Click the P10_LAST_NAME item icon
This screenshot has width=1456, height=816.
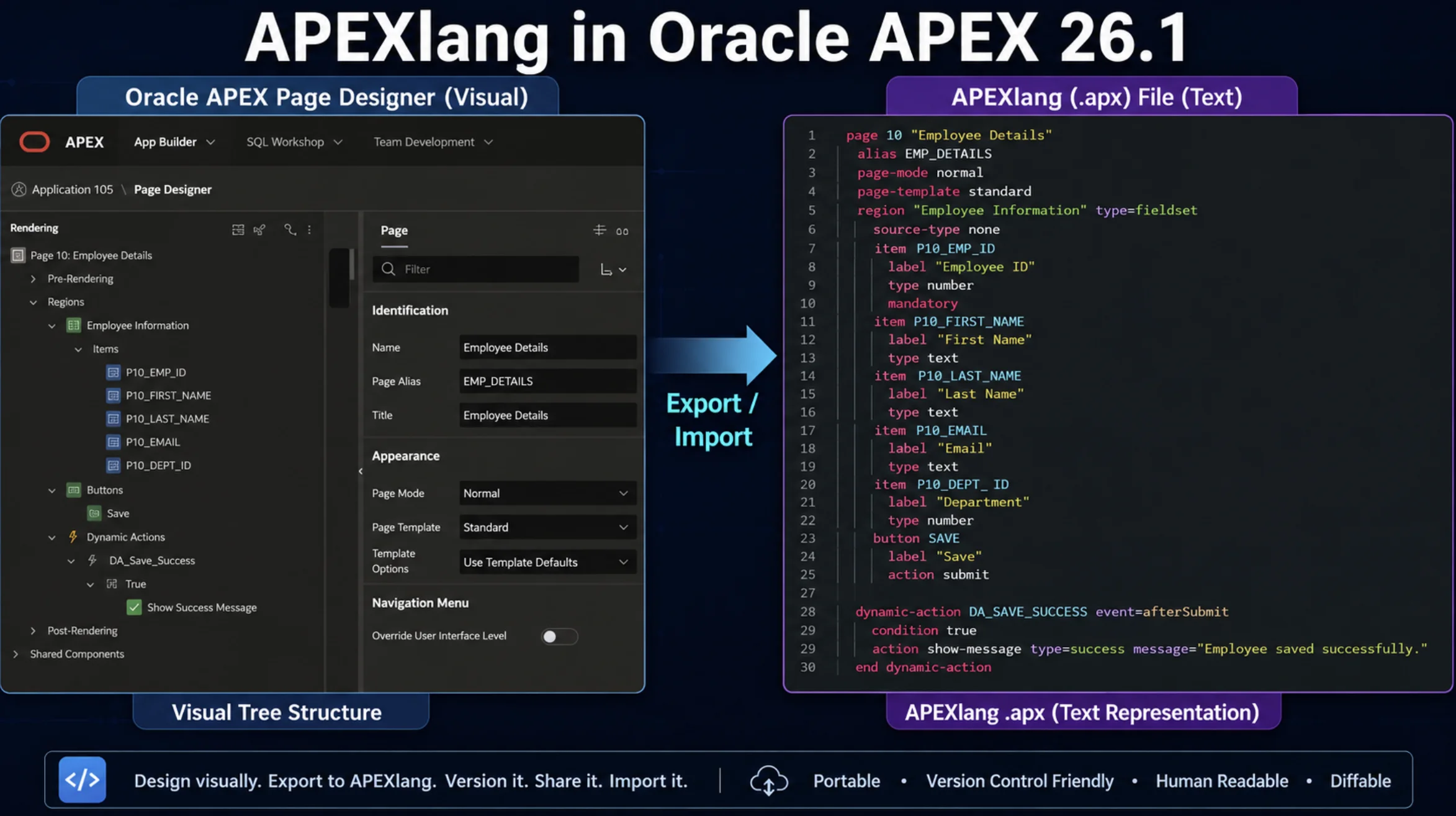[x=113, y=419]
